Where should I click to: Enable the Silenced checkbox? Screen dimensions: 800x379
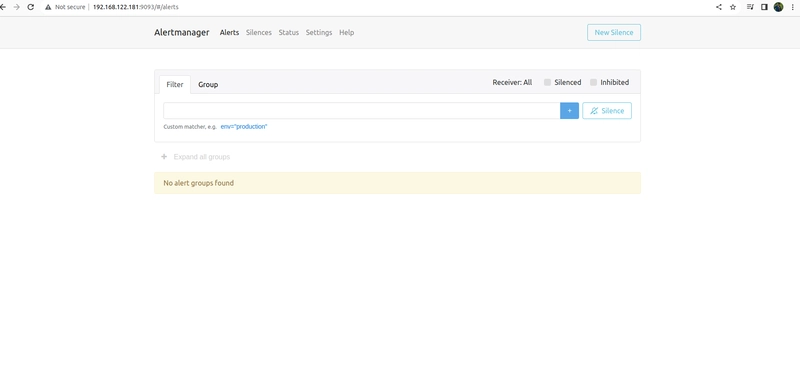547,82
